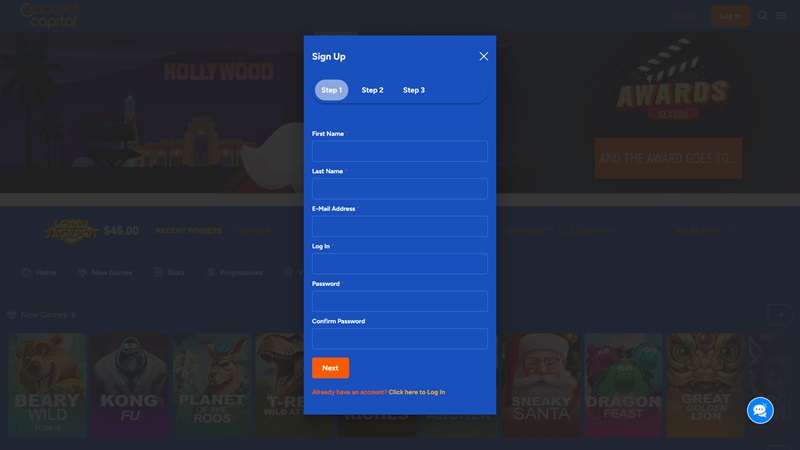Select the Step 1 tab
This screenshot has width=800, height=450.
[x=331, y=90]
